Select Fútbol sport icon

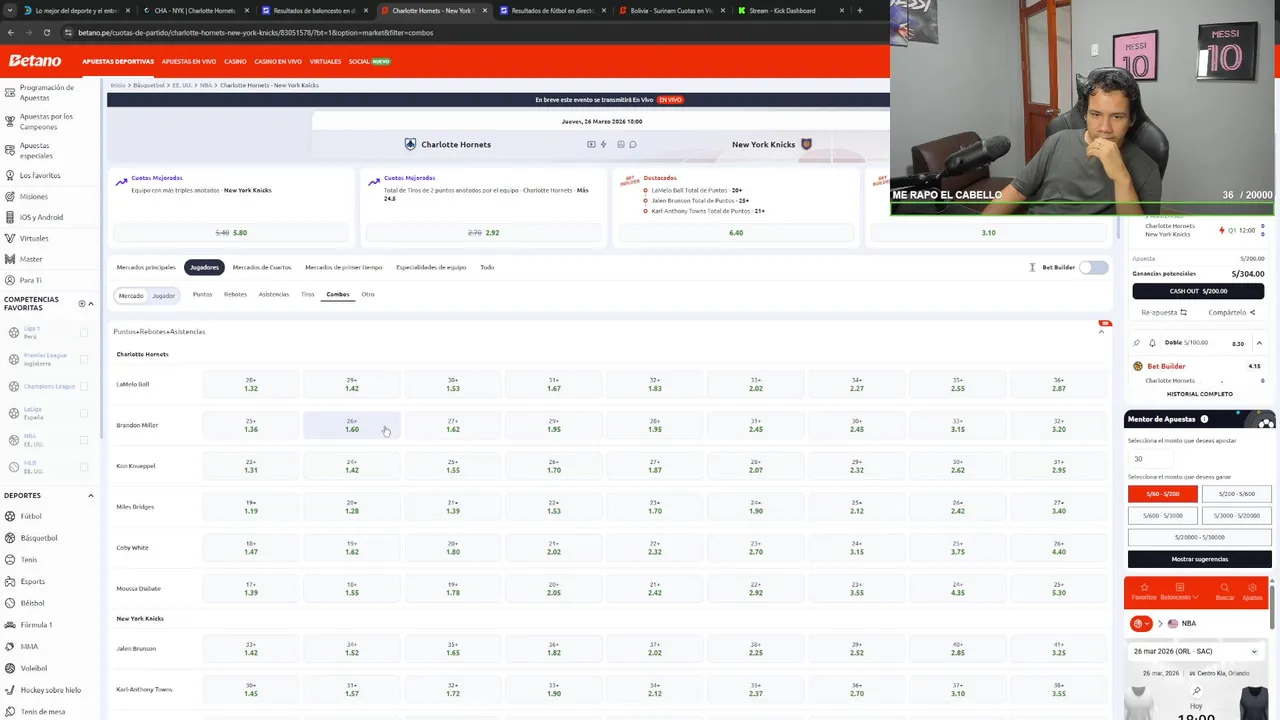(x=10, y=516)
